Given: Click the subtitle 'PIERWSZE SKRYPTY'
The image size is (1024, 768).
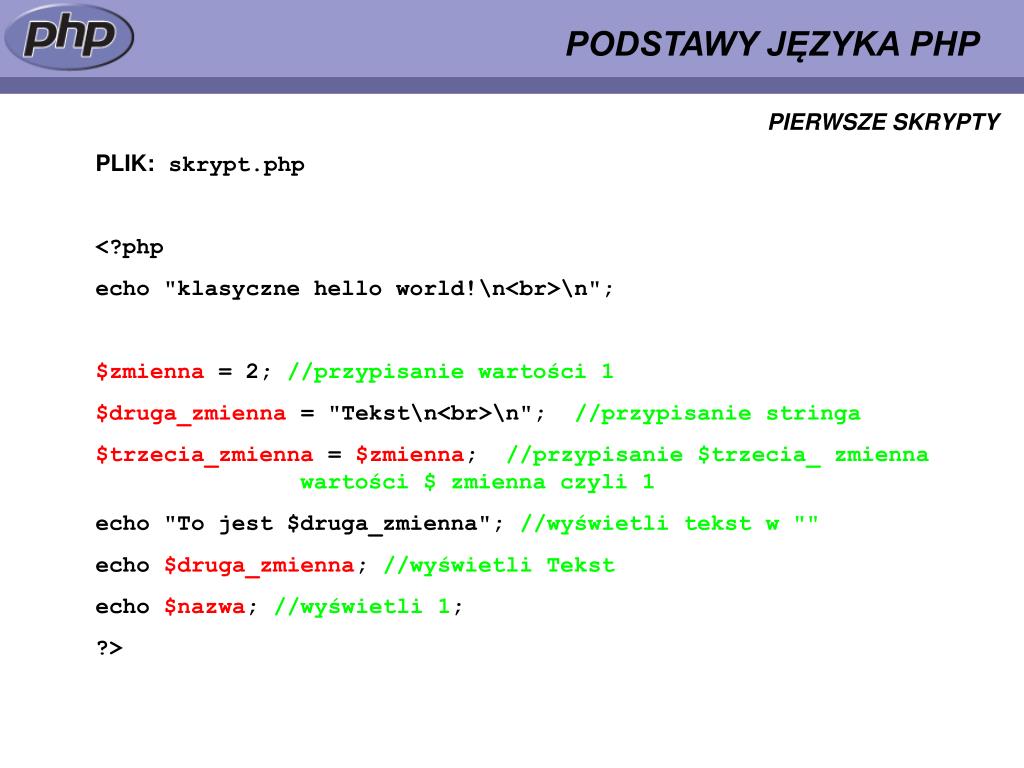Looking at the screenshot, I should 884,122.
